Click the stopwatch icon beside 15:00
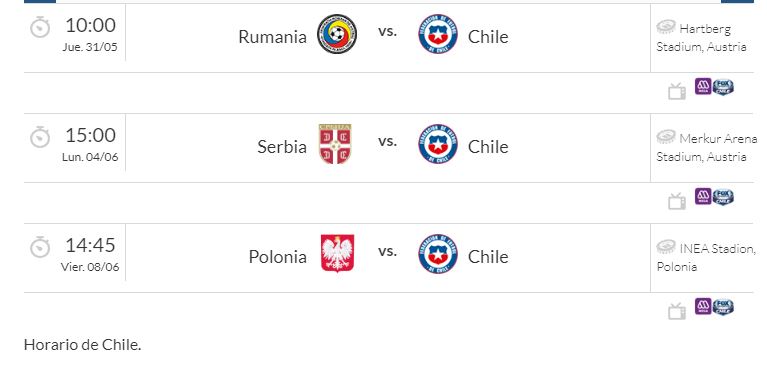Viewport: 767px width, 383px height. tap(40, 137)
